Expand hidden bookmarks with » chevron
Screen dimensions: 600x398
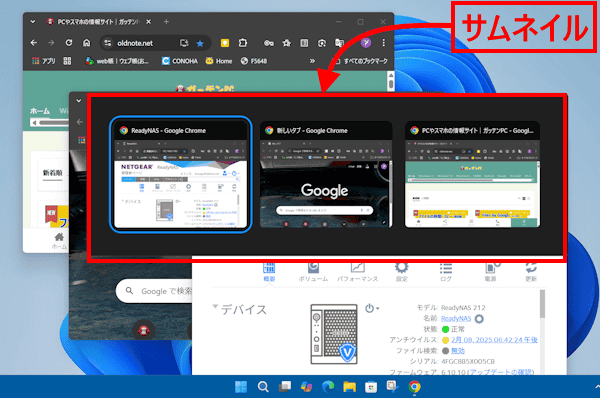tap(312, 61)
